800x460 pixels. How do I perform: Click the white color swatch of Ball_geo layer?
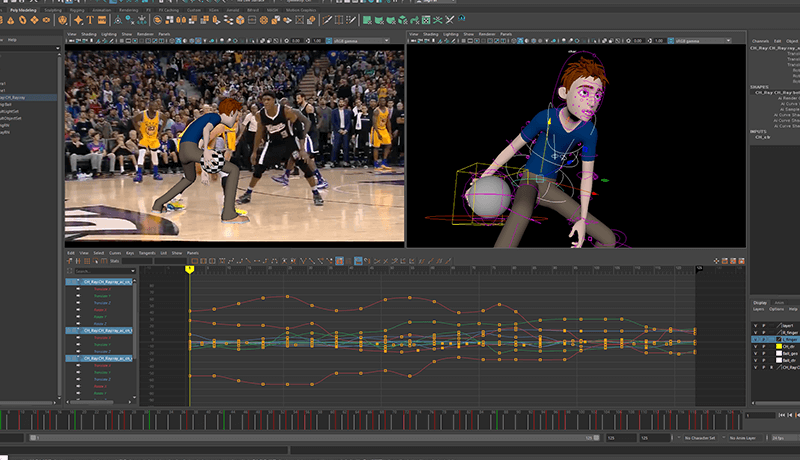pyautogui.click(x=779, y=353)
